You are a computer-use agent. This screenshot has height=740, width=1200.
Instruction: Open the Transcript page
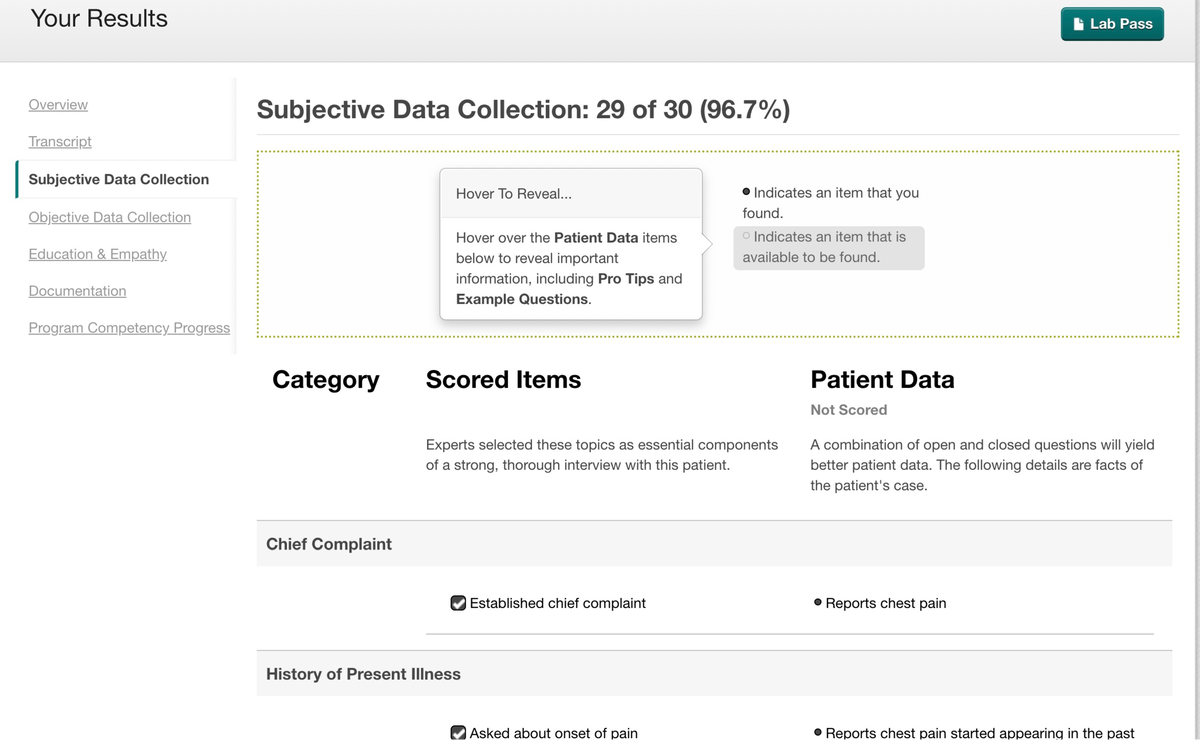(59, 141)
